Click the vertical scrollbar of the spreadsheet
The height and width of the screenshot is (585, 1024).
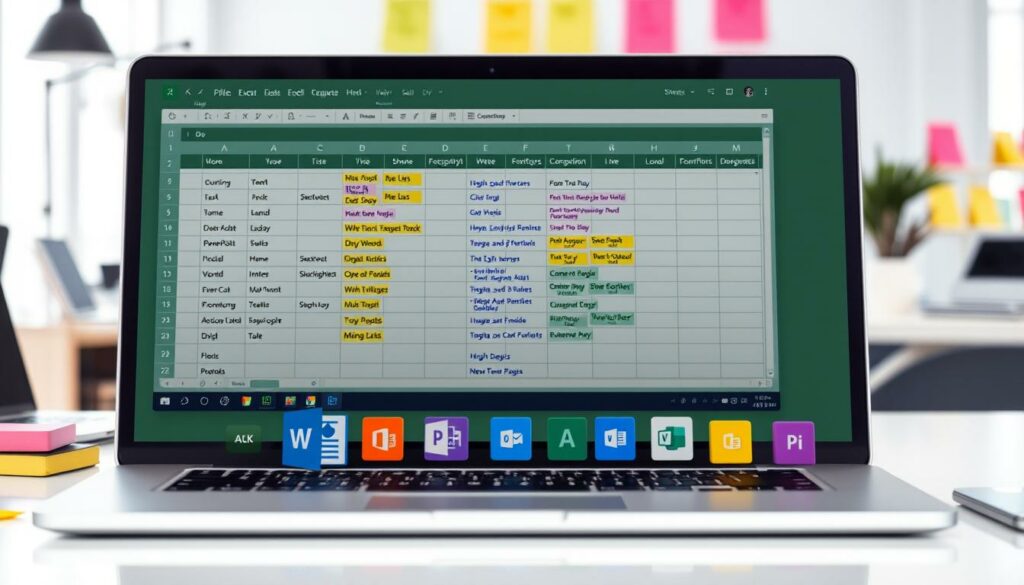[x=767, y=255]
